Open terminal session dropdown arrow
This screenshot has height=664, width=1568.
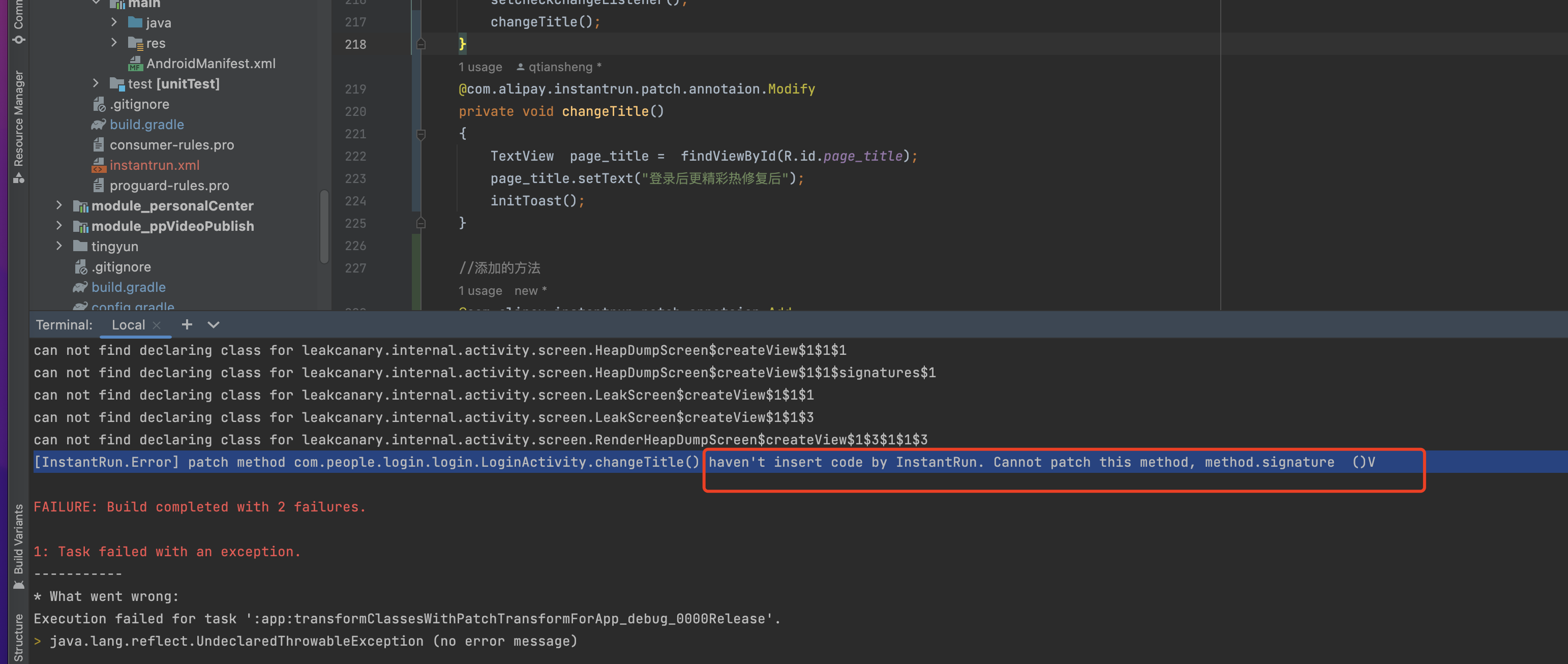pos(213,324)
